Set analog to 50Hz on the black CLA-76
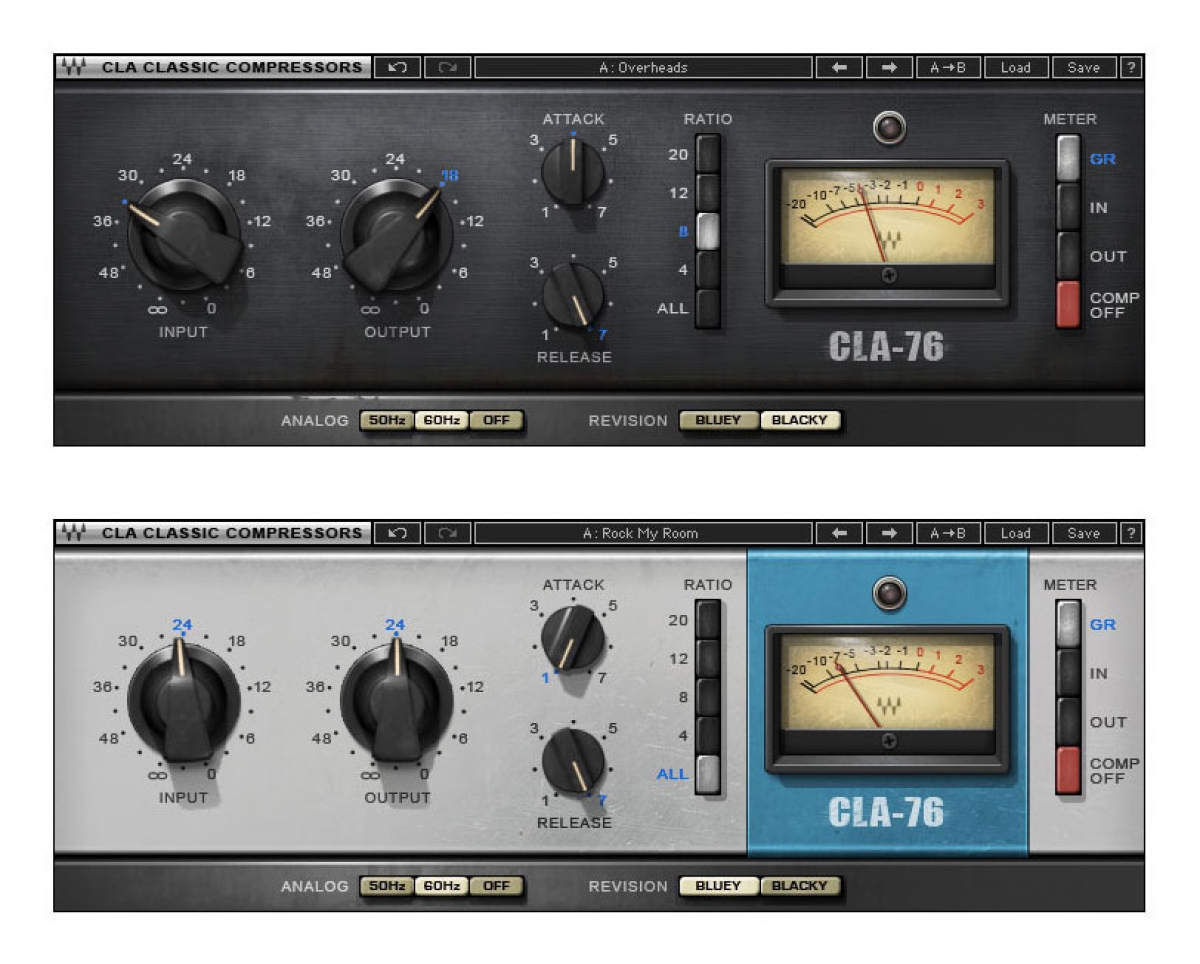The image size is (1200, 964). (x=387, y=421)
